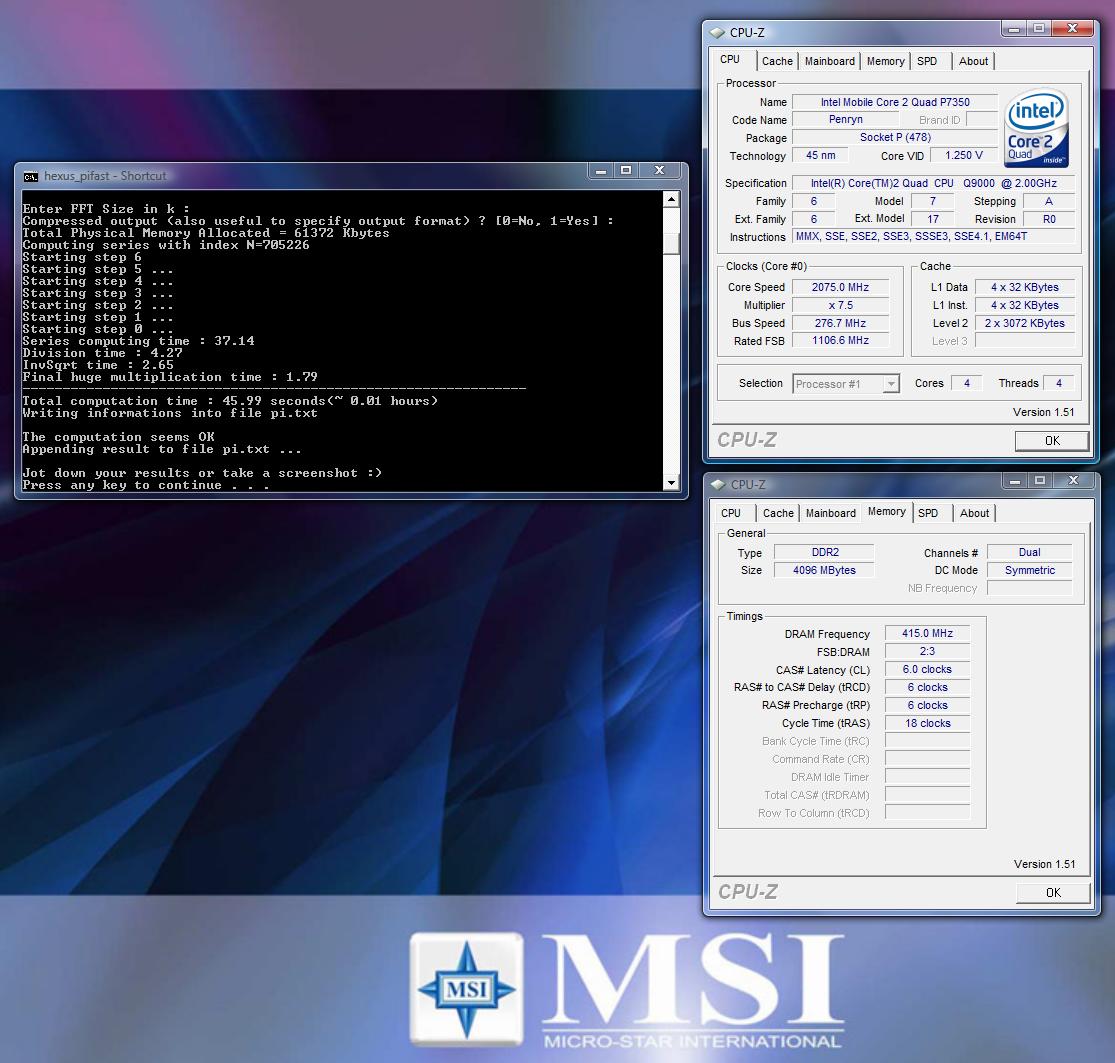Minimize the CPU-Z Memory window
The height and width of the screenshot is (1063, 1115).
click(1015, 481)
